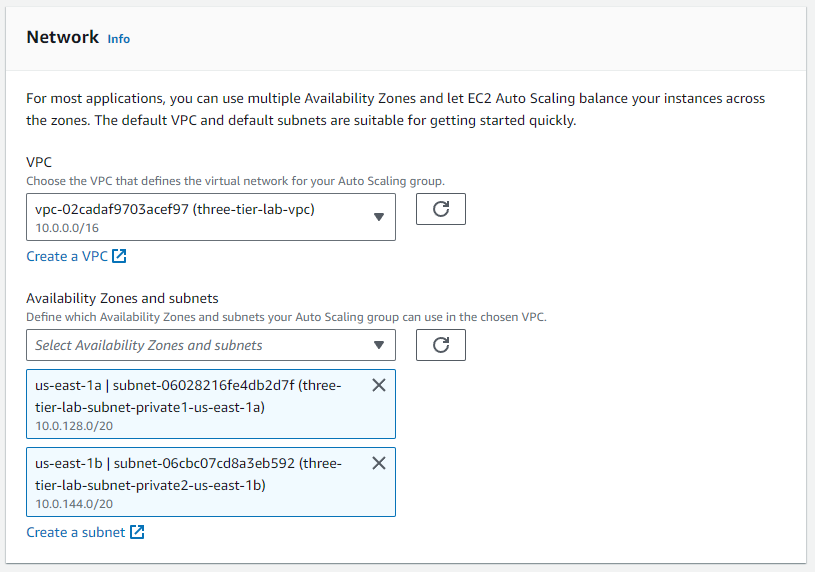
Task: Click the Create a subnet link
Action: coord(76,532)
